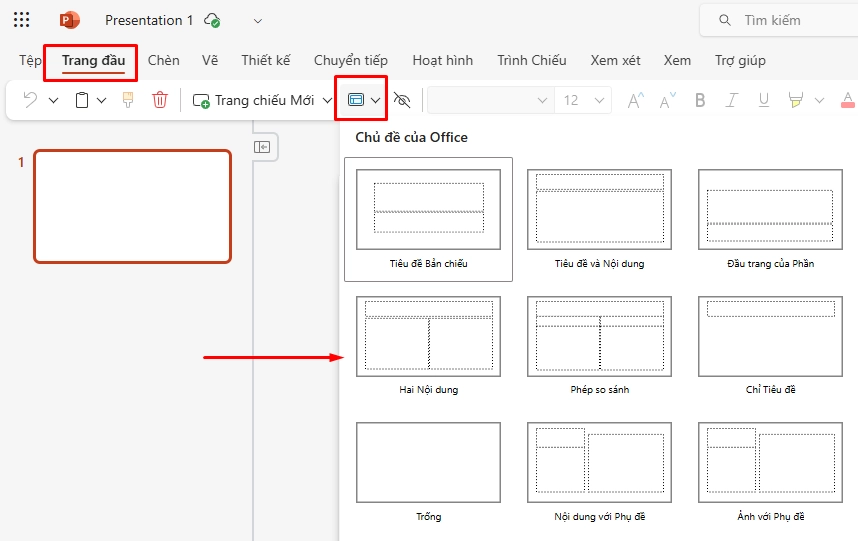Apply the yellow text highlight color

[x=796, y=100]
